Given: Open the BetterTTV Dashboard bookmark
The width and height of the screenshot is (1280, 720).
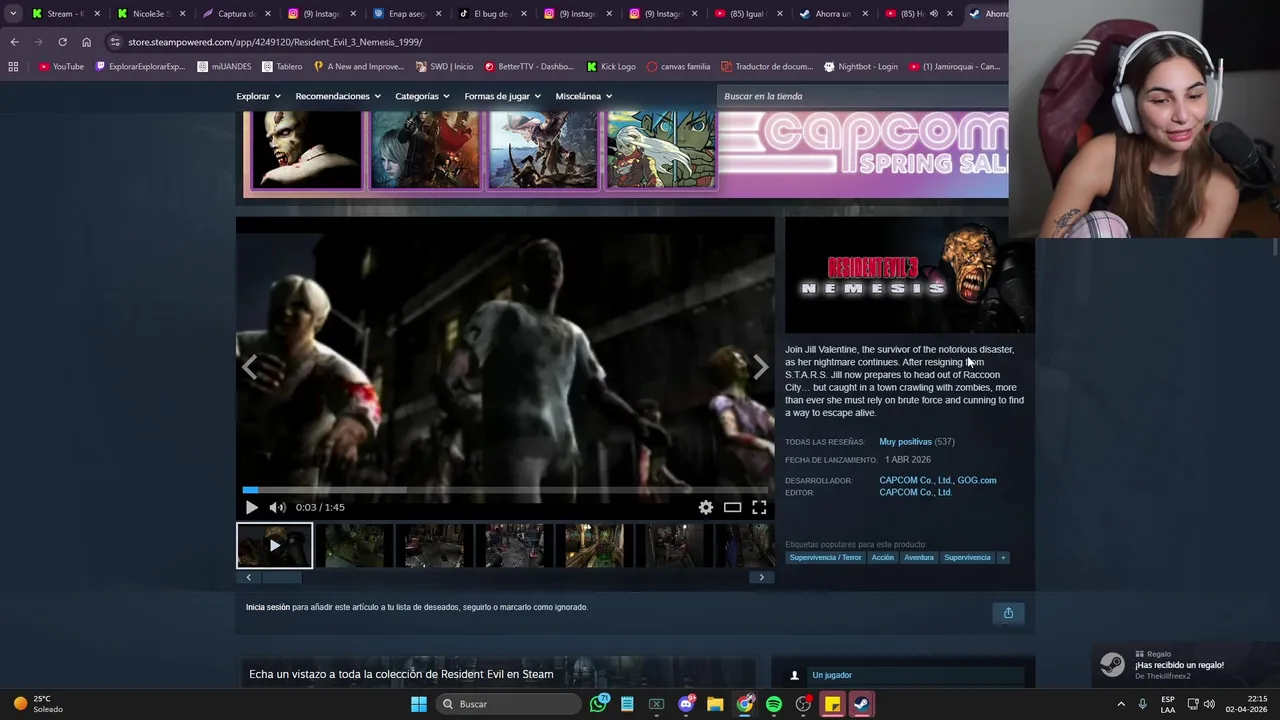Looking at the screenshot, I should (x=529, y=67).
